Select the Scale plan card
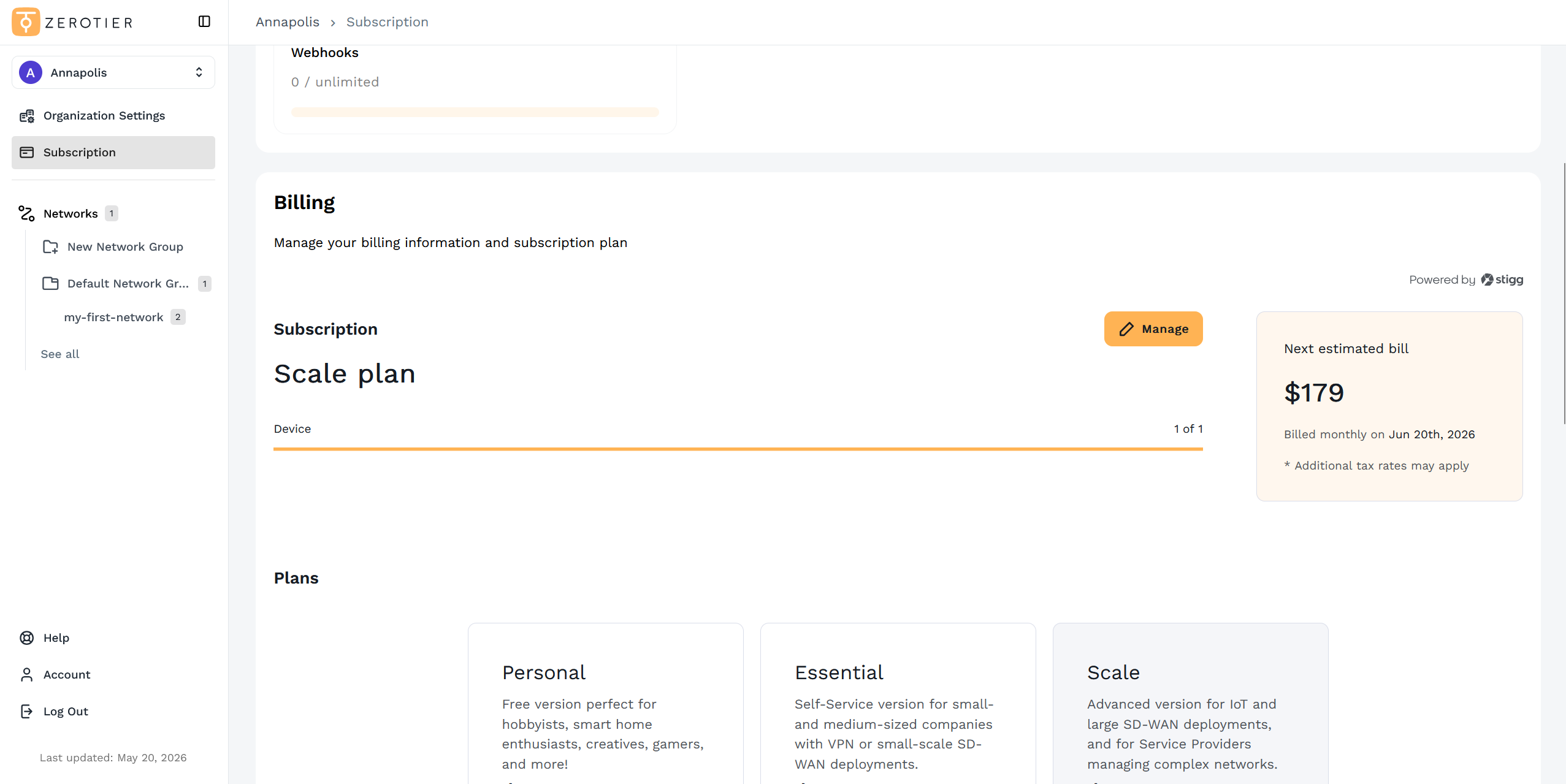 click(x=1191, y=704)
